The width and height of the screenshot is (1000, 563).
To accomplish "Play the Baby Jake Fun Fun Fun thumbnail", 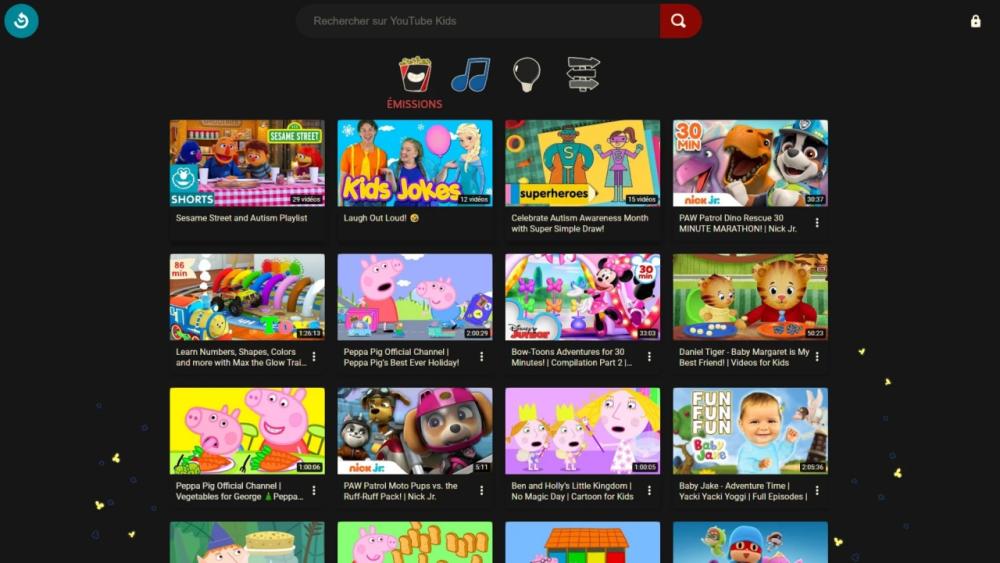I will (750, 431).
